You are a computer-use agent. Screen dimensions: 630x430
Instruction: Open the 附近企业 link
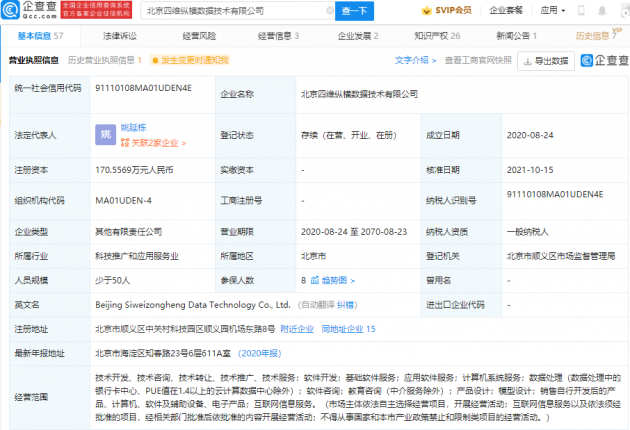click(297, 329)
